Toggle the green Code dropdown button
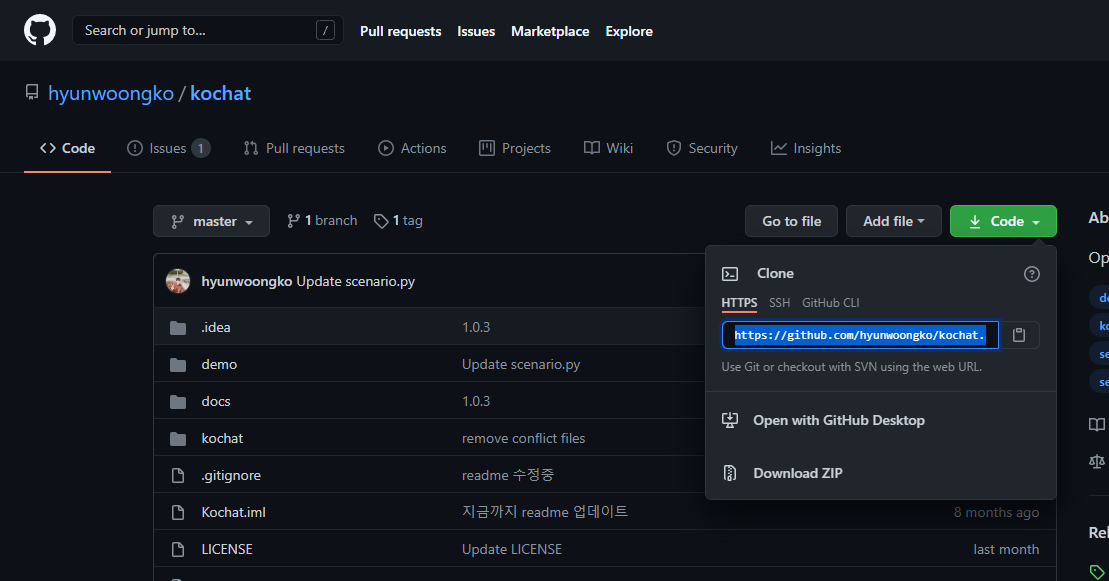The height and width of the screenshot is (581, 1109). (1003, 221)
